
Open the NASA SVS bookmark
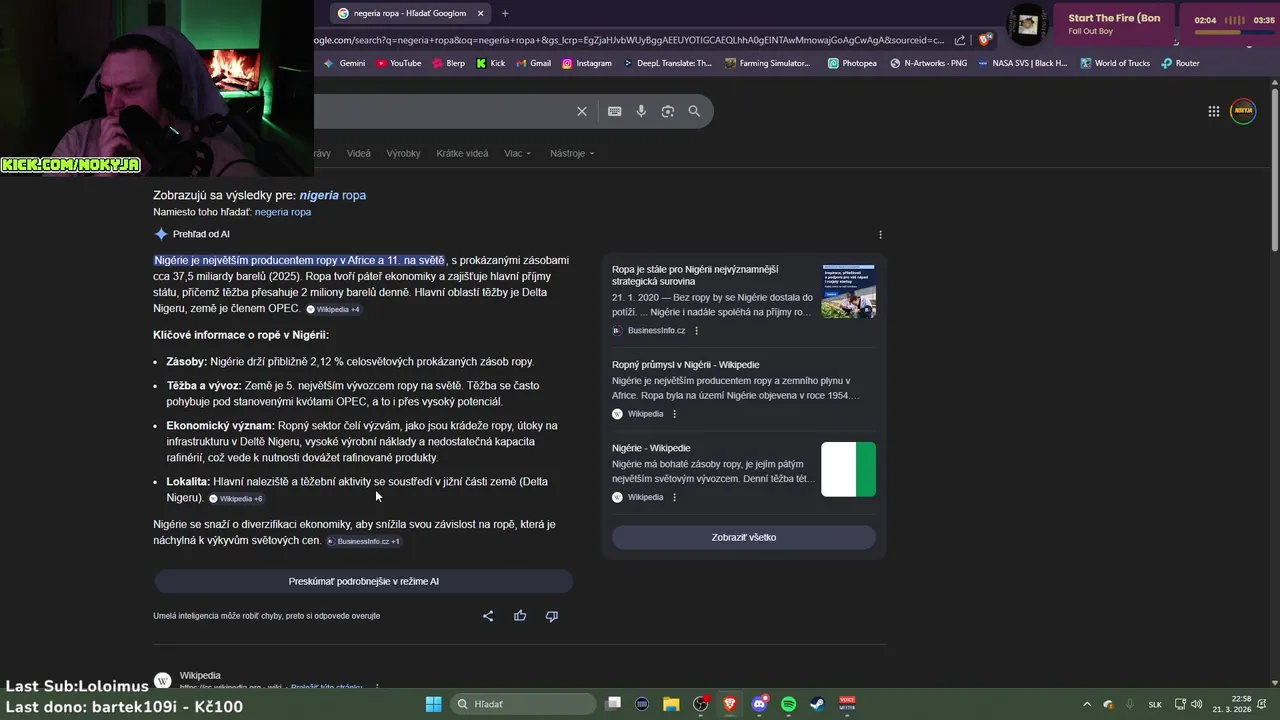pos(1022,63)
